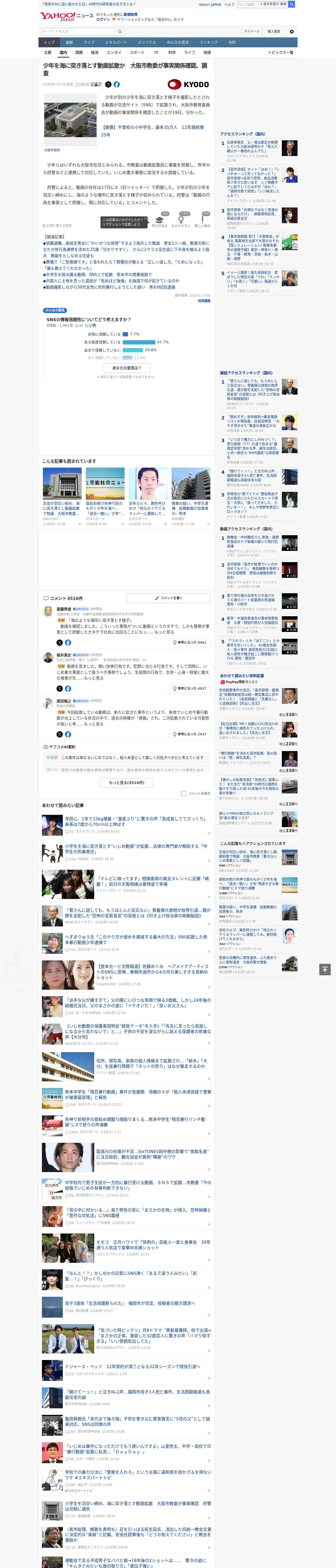Click the みんなの意見 badge
Viewport: 336px width, 1568px height.
pyautogui.click(x=55, y=310)
